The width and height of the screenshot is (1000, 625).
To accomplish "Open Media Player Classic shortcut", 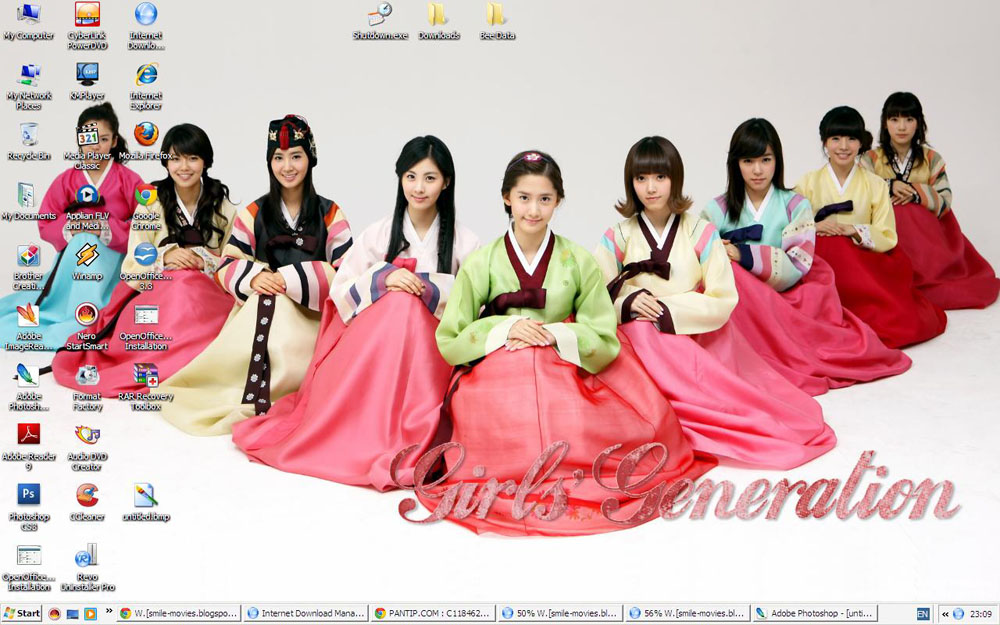I will click(87, 146).
